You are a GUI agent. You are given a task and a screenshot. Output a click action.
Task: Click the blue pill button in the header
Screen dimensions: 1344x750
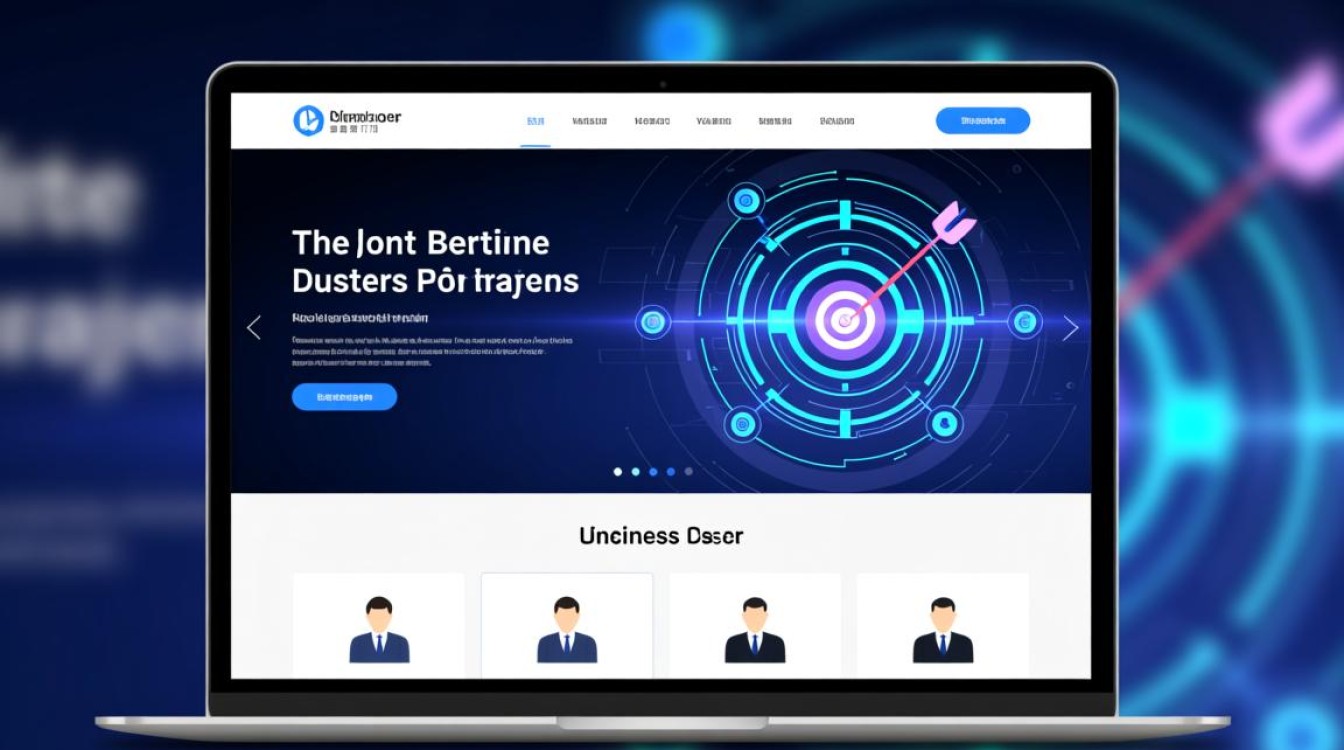(x=982, y=121)
